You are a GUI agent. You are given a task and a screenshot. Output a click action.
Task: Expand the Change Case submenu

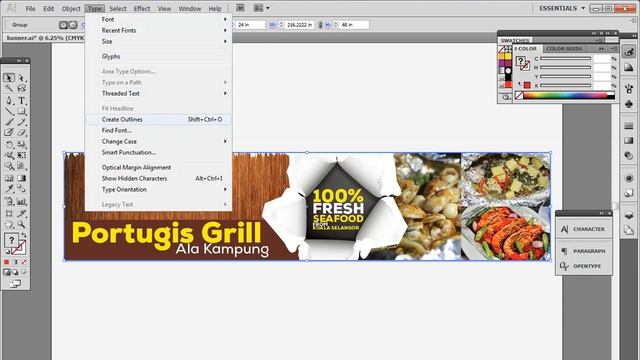pos(158,141)
